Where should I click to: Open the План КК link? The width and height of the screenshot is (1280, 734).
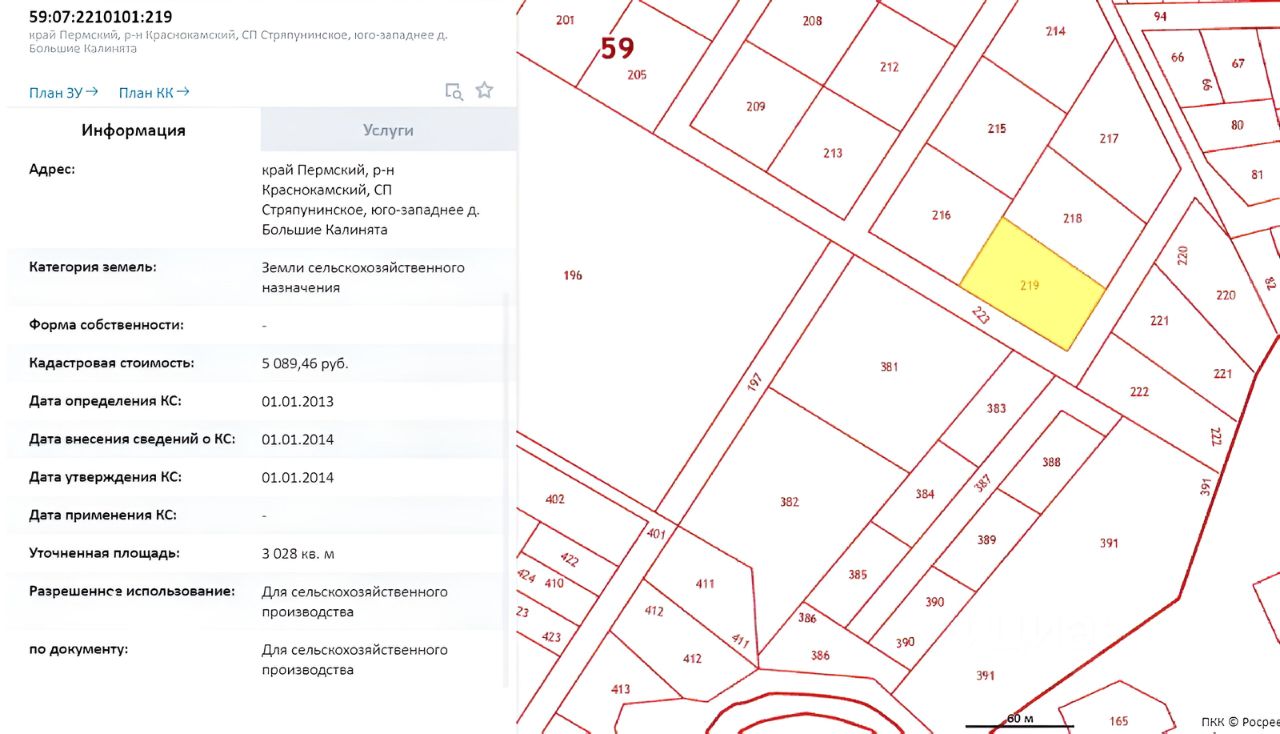point(154,92)
